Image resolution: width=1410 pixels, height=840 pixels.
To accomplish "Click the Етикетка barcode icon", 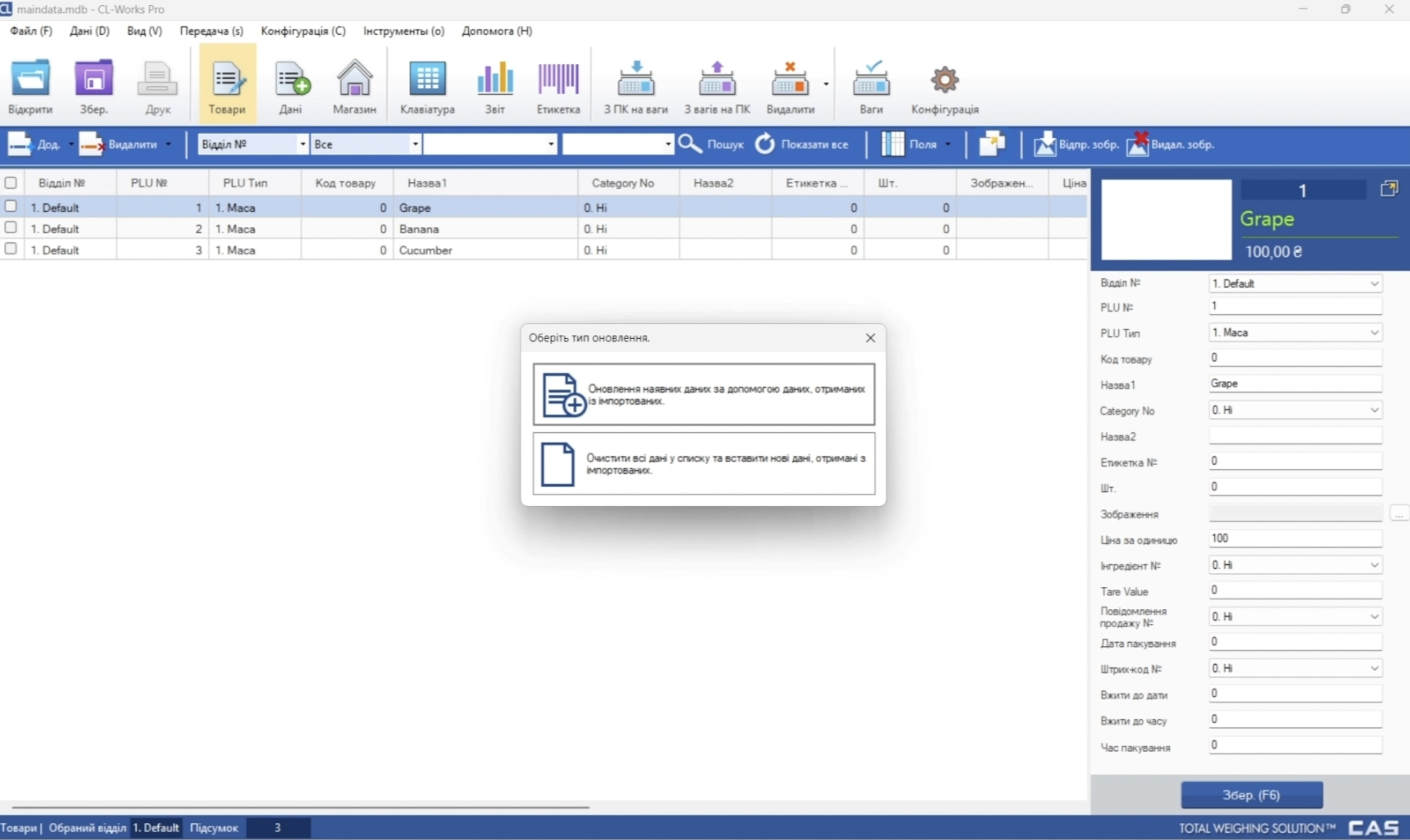I will coord(558,80).
